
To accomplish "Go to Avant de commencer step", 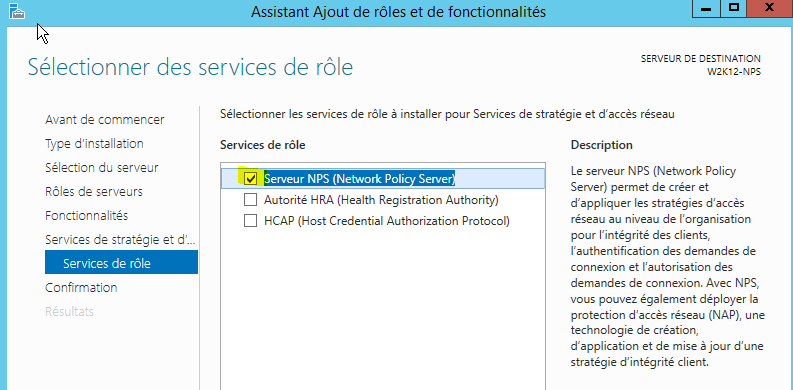I will point(105,120).
